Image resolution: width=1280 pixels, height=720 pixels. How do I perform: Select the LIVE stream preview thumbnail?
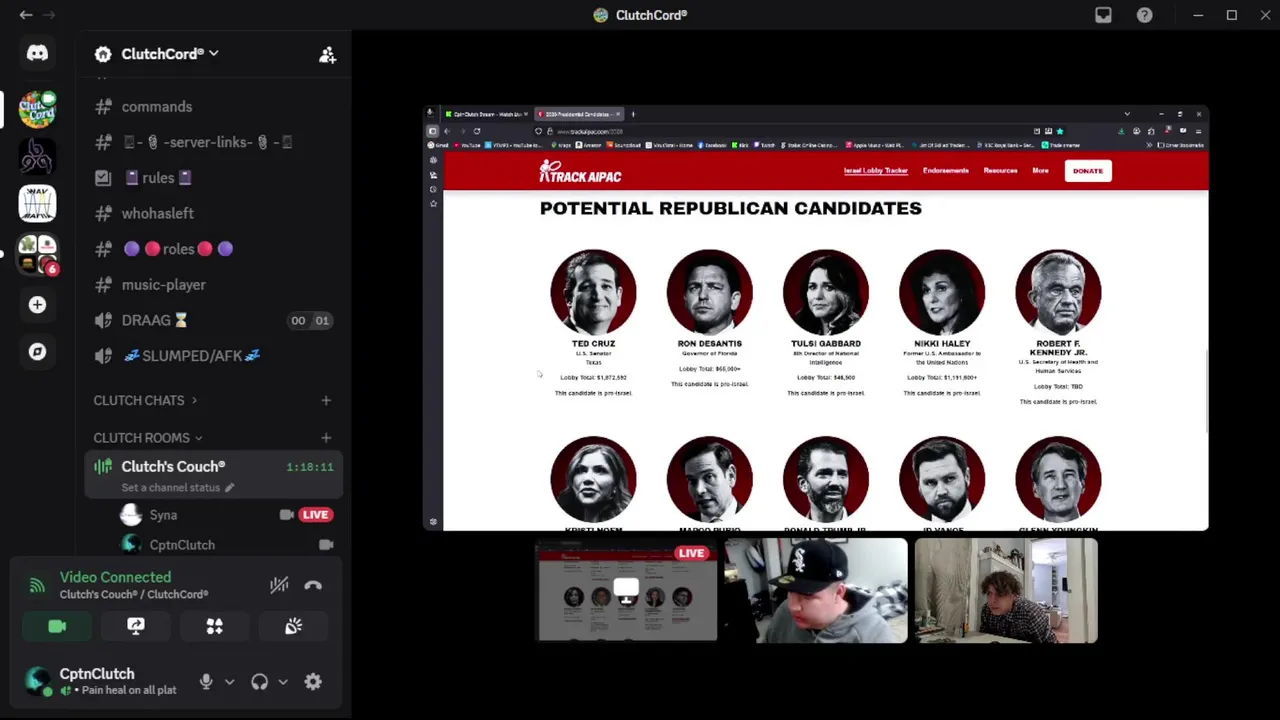(626, 591)
